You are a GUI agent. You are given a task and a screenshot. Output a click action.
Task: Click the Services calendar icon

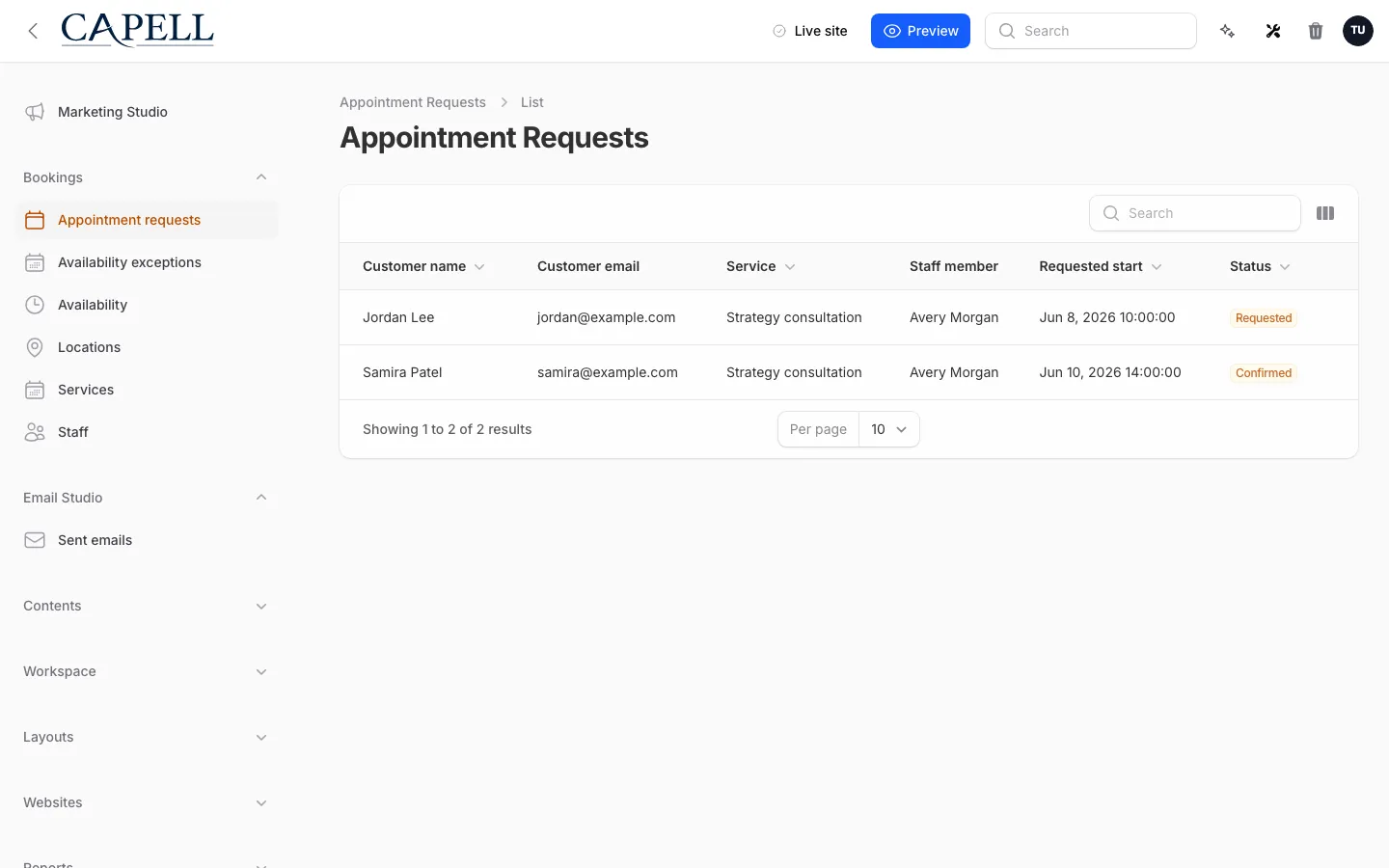(35, 390)
